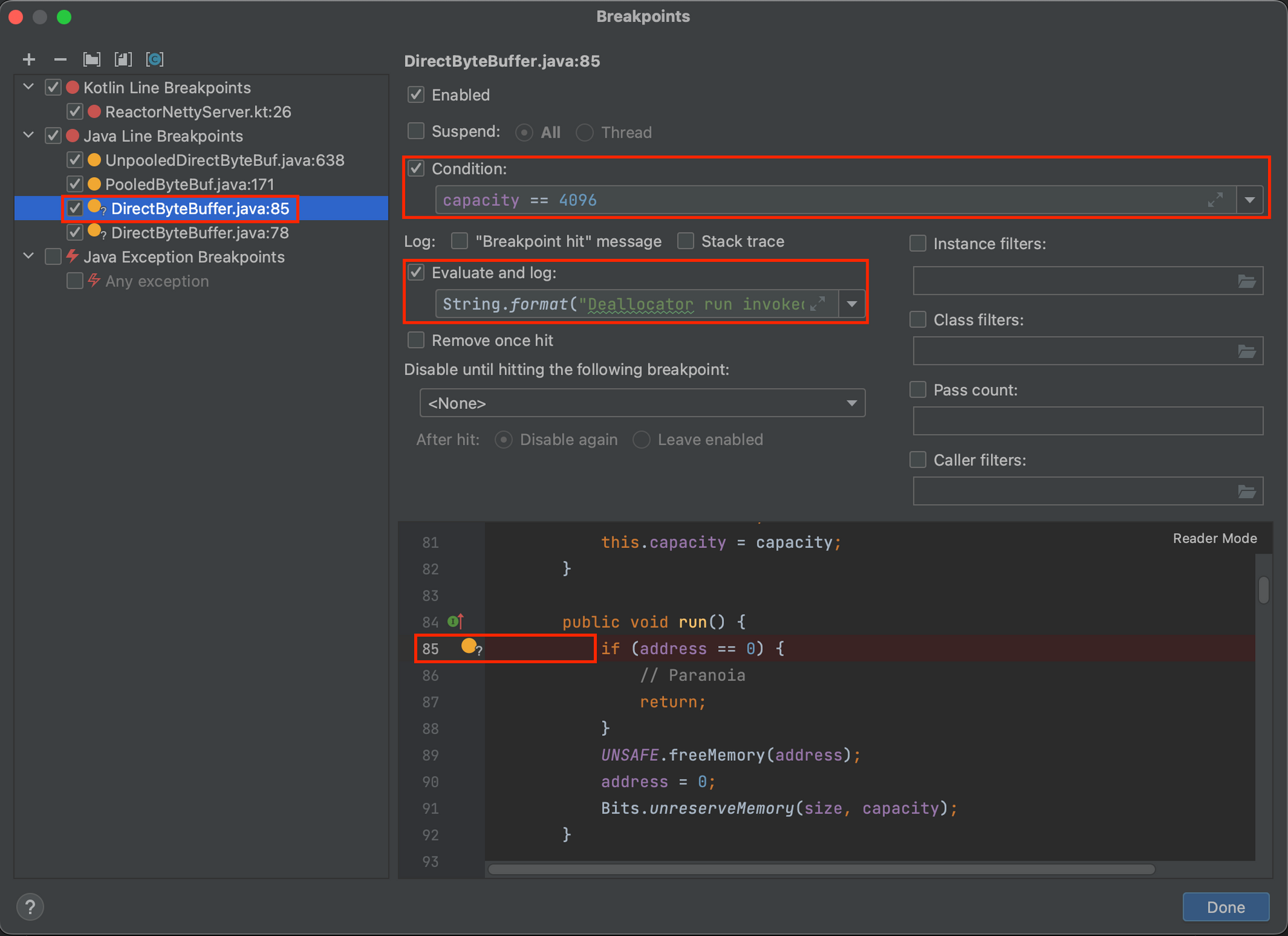Click the group by package toolbar icon

(91, 60)
